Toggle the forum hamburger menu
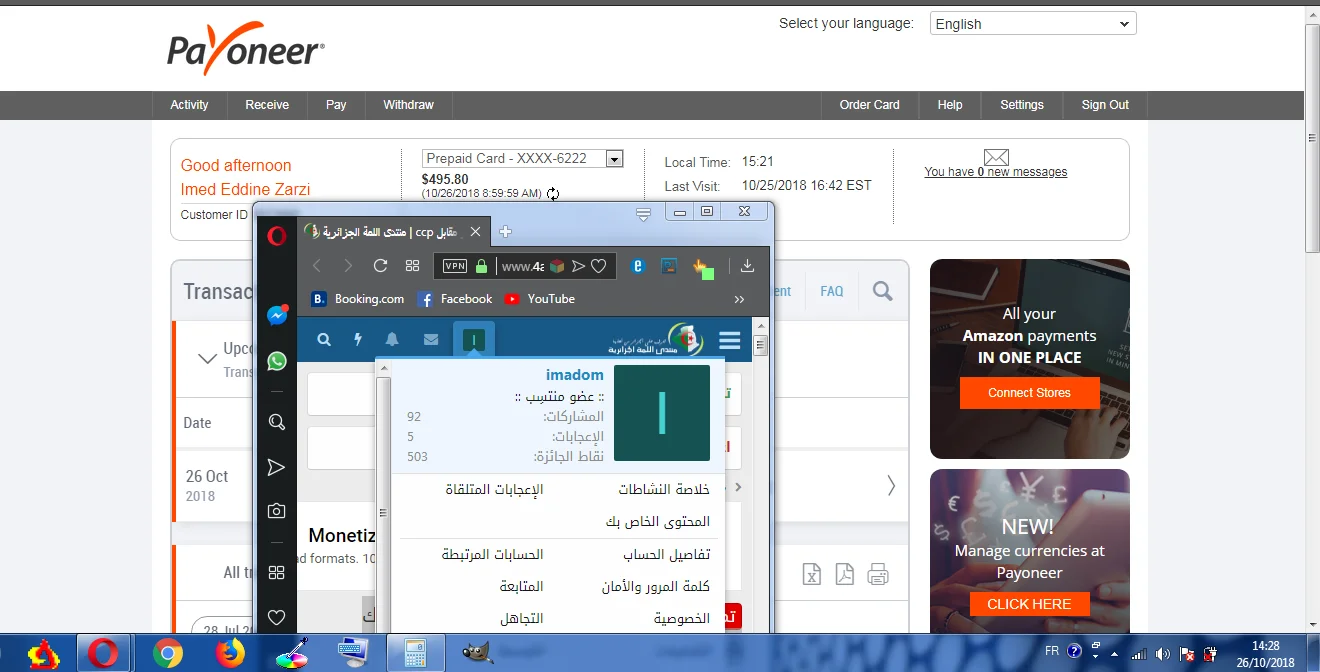 coord(730,341)
